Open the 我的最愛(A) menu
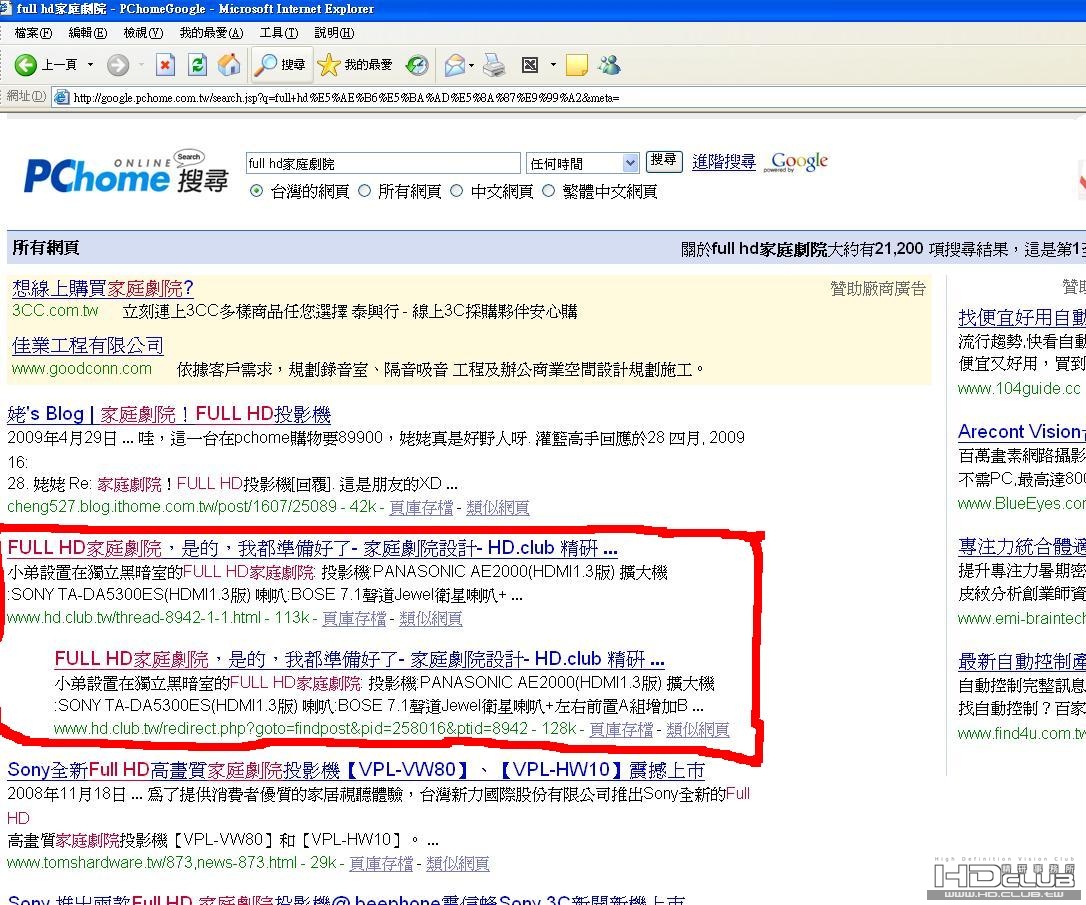 click(211, 33)
